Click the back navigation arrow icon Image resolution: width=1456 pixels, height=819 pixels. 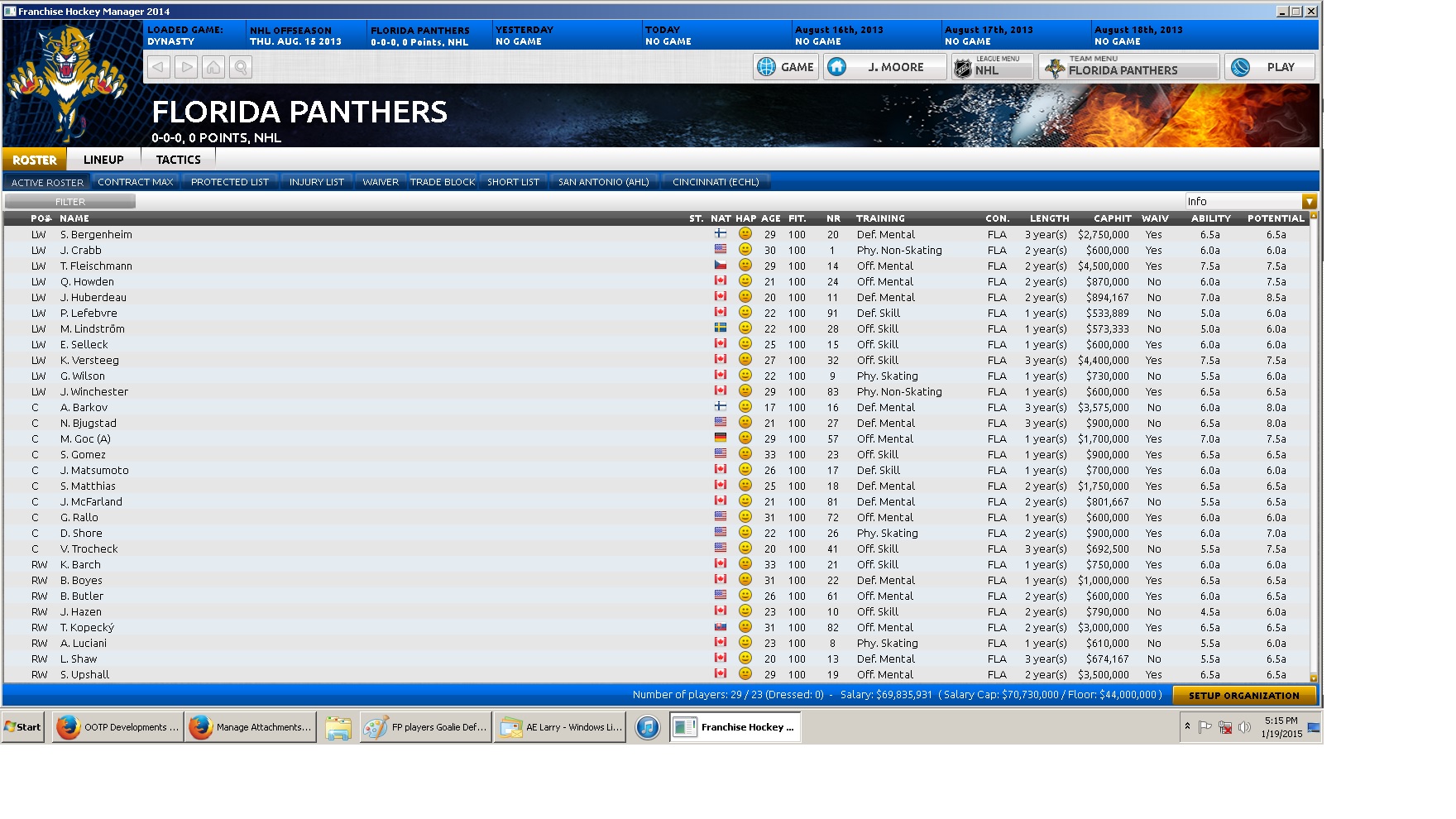coord(159,67)
